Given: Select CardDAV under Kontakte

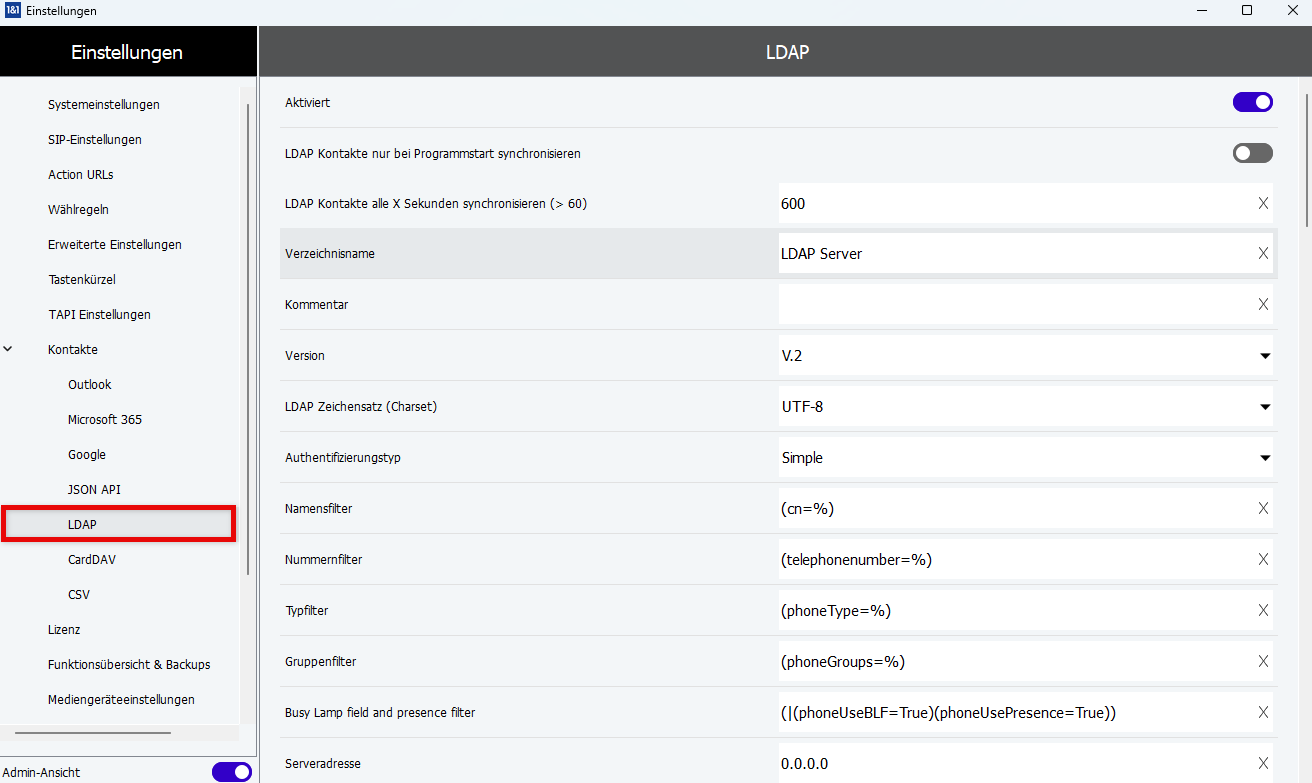Looking at the screenshot, I should pyautogui.click(x=92, y=560).
